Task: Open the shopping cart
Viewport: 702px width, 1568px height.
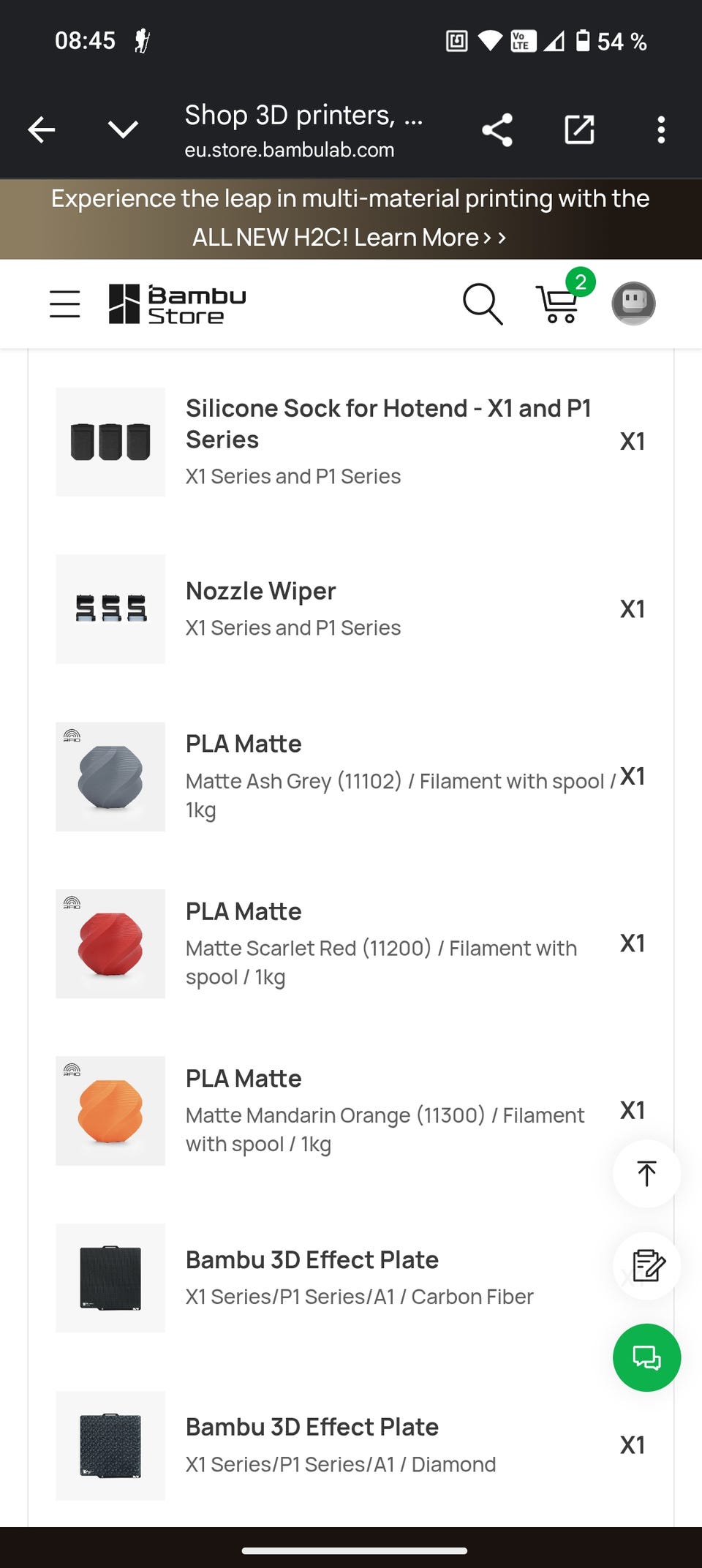Action: (559, 304)
